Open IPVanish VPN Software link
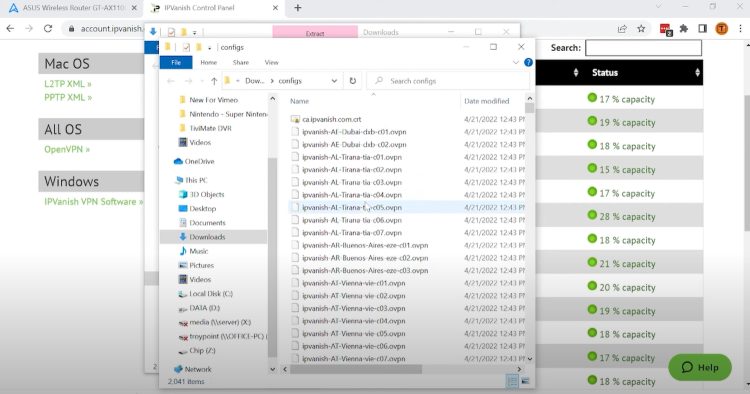This screenshot has height=394, width=750. [93, 201]
